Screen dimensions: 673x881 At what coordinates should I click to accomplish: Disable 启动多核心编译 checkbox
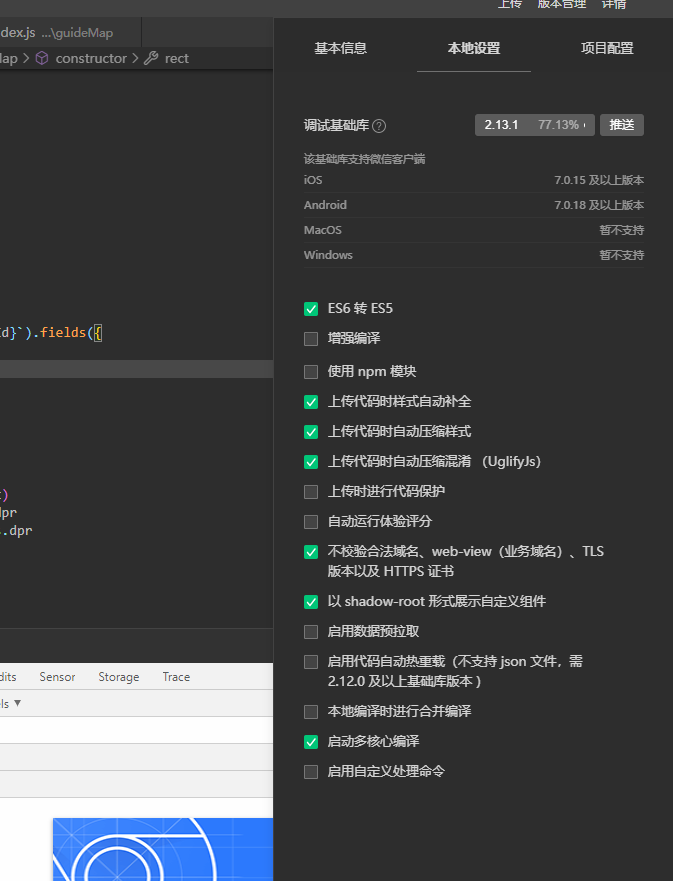tap(311, 742)
